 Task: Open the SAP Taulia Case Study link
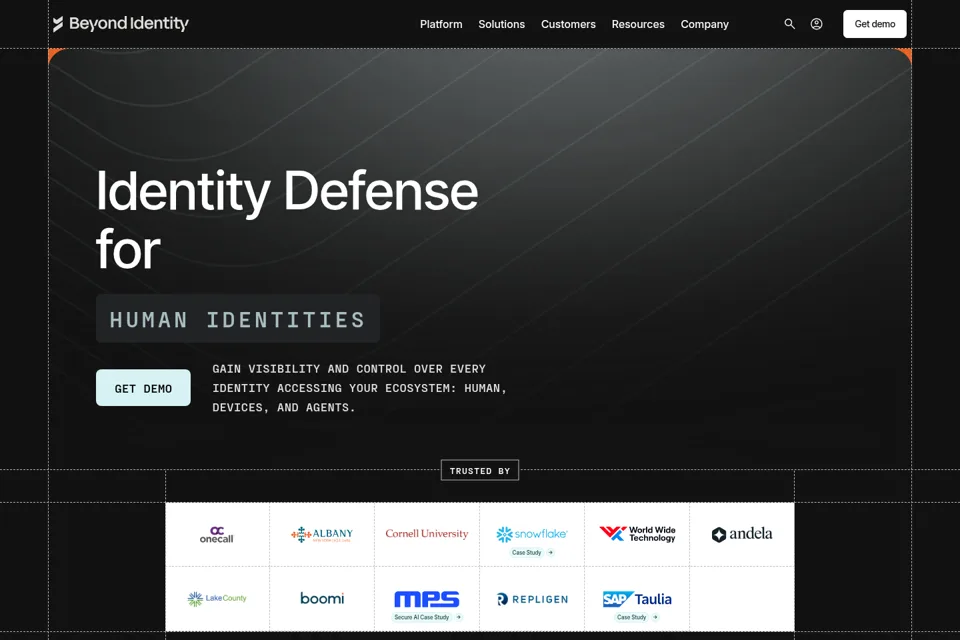pyautogui.click(x=637, y=617)
